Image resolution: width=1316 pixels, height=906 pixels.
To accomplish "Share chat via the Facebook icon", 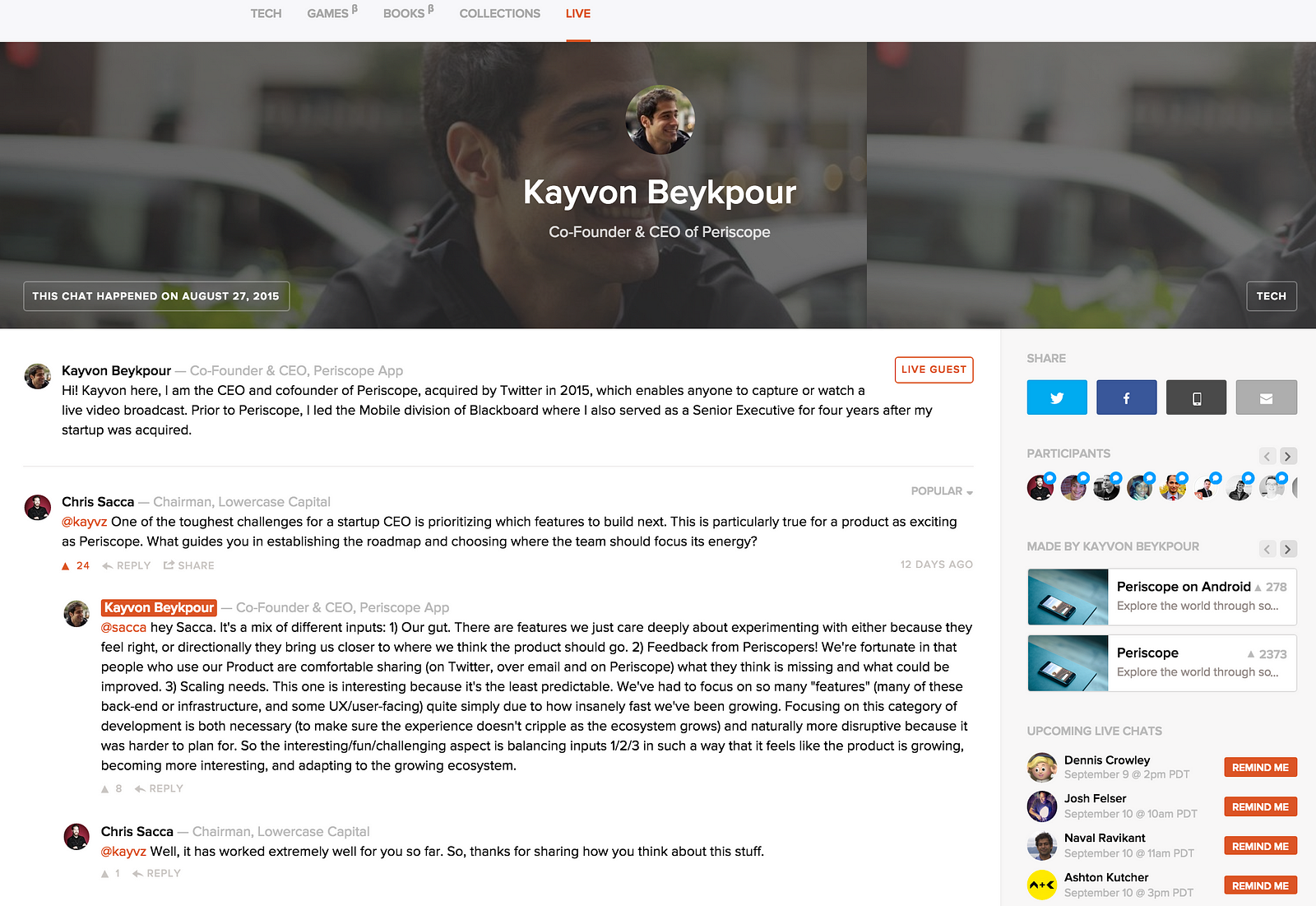I will tap(1127, 397).
